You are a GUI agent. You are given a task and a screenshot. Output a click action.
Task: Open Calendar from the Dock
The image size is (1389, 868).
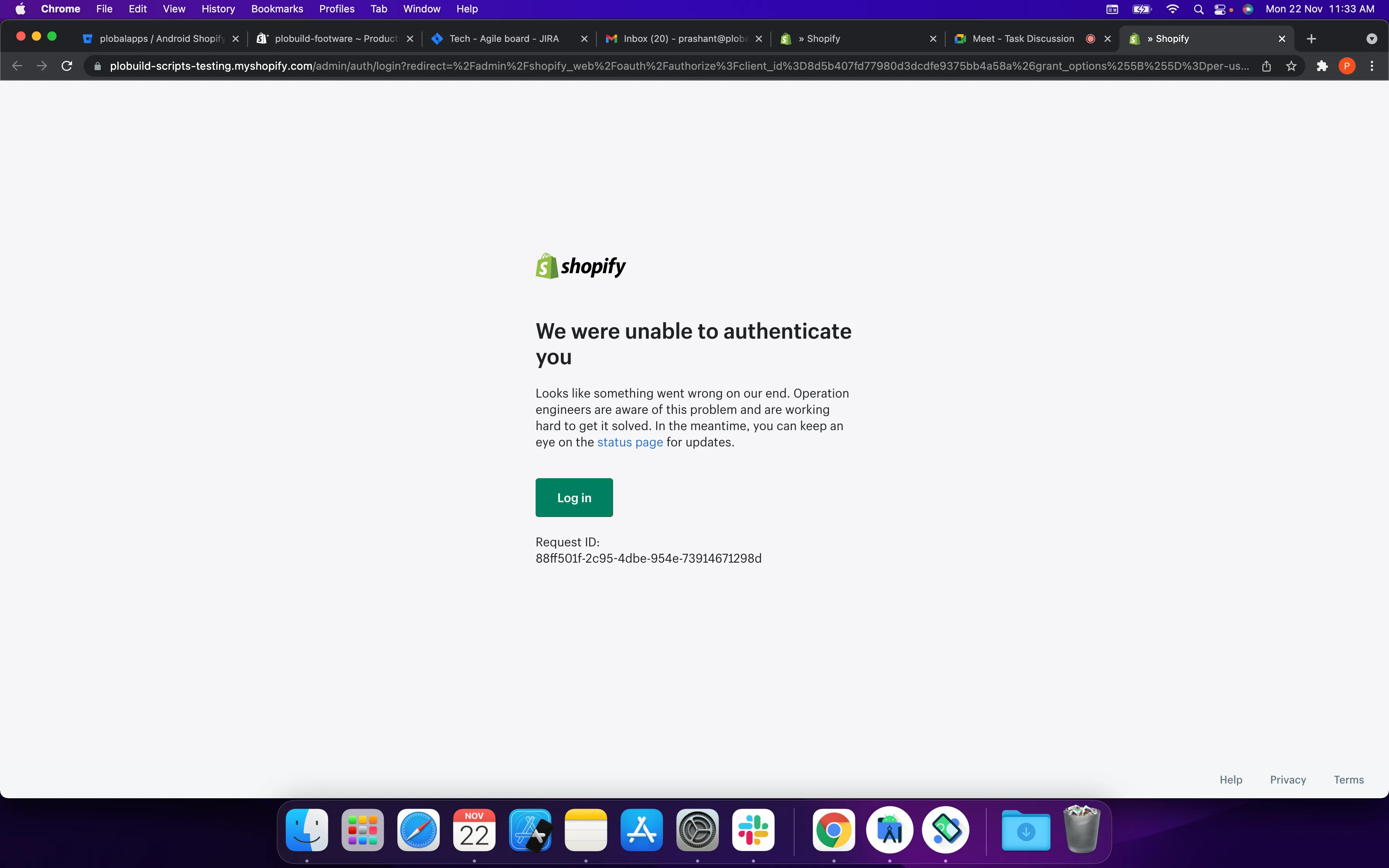pyautogui.click(x=474, y=830)
